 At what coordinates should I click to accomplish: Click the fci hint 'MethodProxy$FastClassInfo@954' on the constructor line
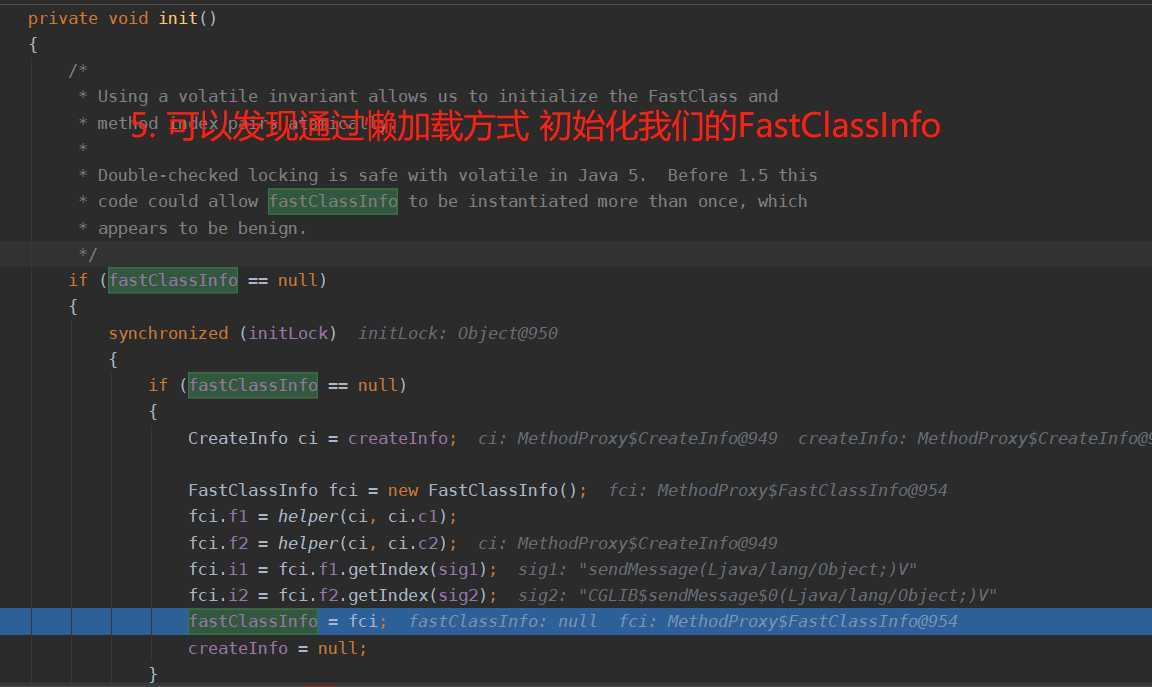click(778, 490)
